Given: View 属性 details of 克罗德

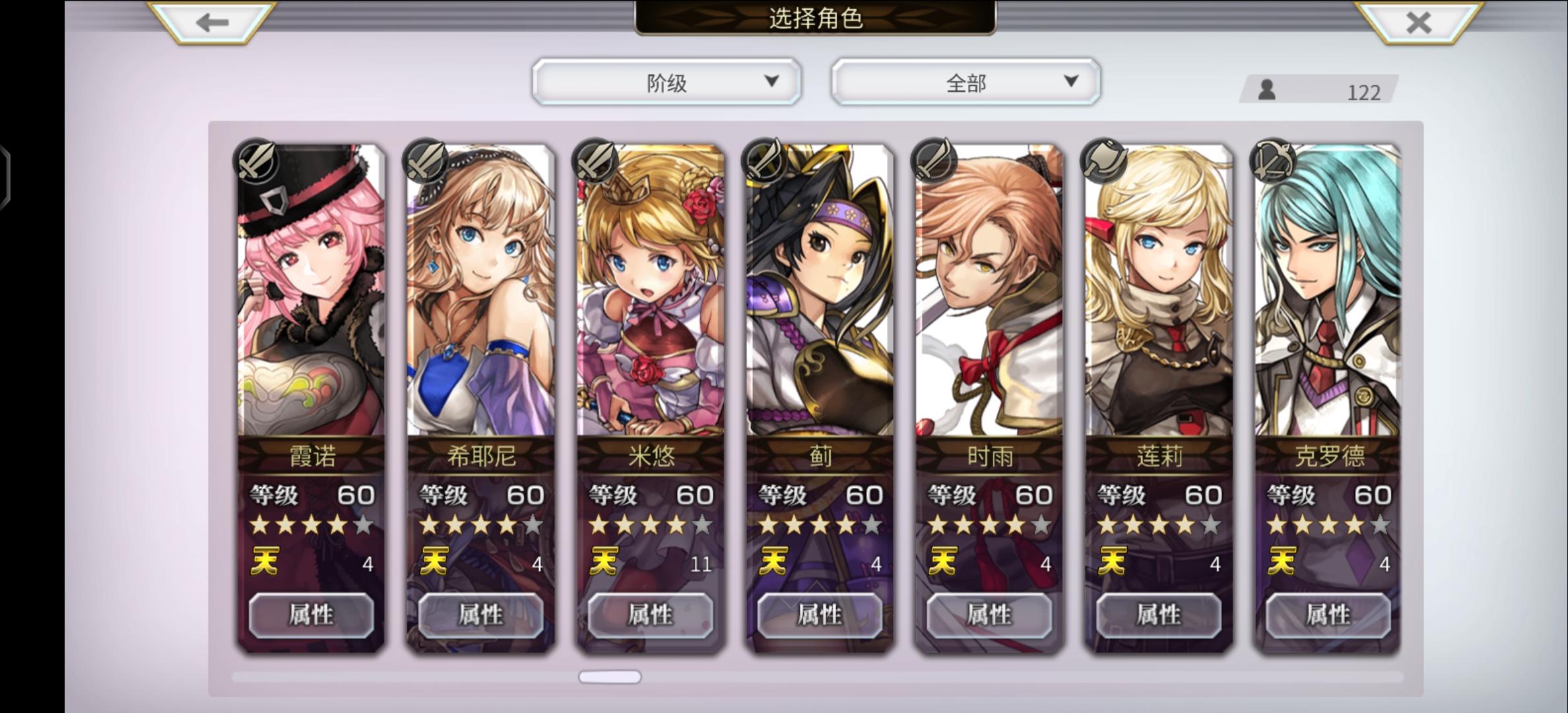Looking at the screenshot, I should (x=1328, y=615).
